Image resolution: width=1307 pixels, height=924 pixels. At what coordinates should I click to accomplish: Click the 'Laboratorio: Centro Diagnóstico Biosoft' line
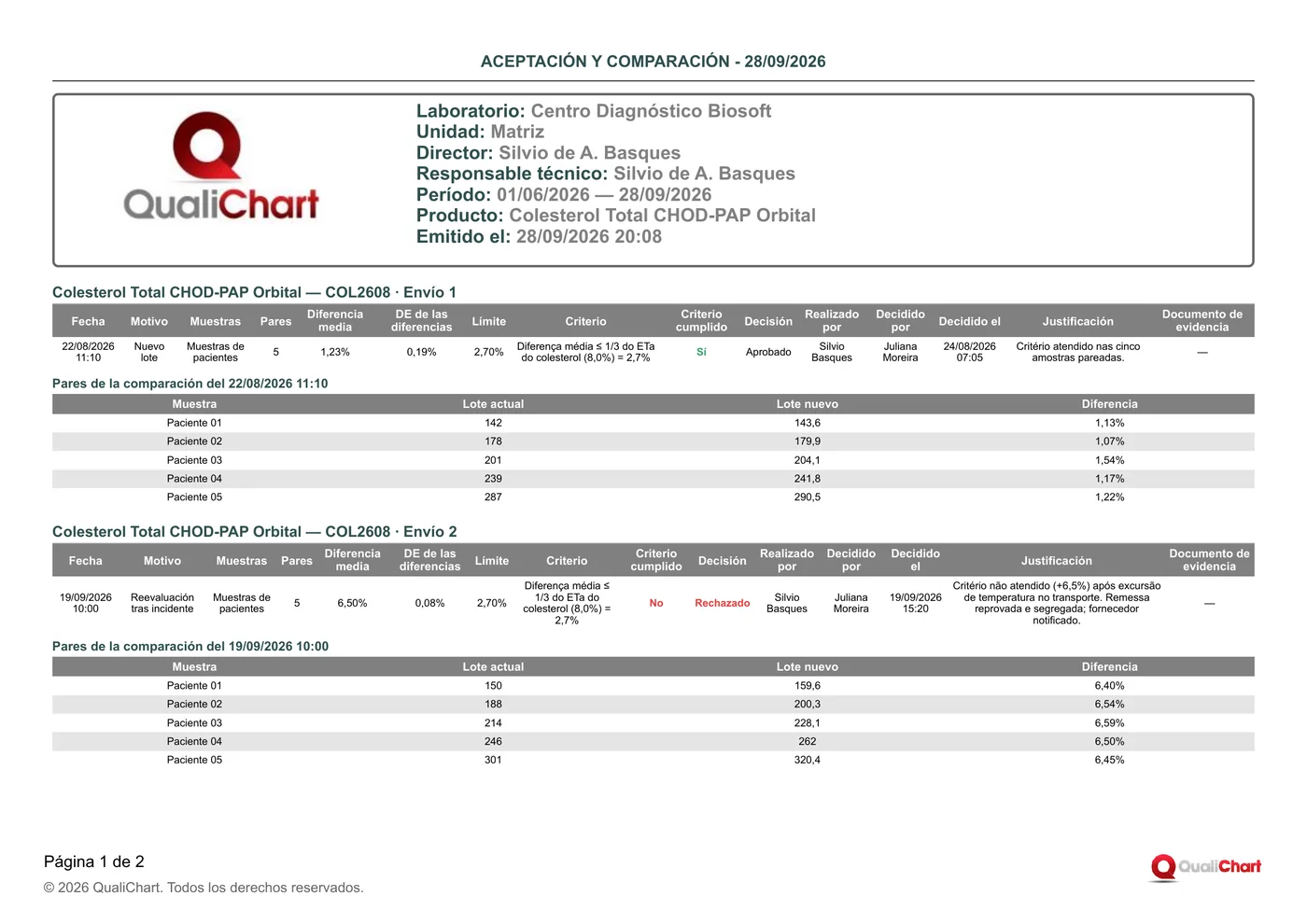tap(594, 111)
